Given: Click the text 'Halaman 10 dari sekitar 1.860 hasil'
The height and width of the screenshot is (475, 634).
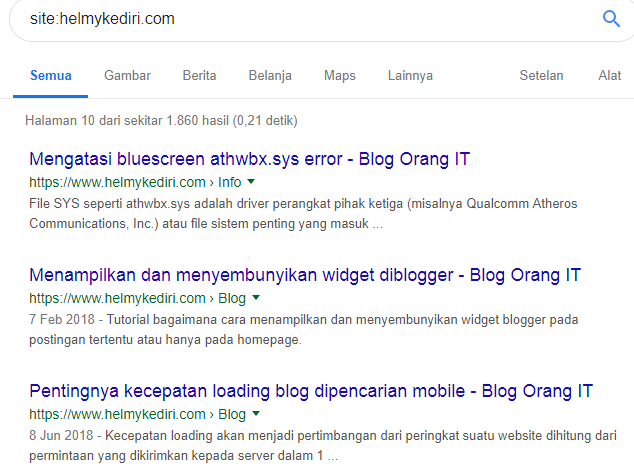Looking at the screenshot, I should pos(128,120).
